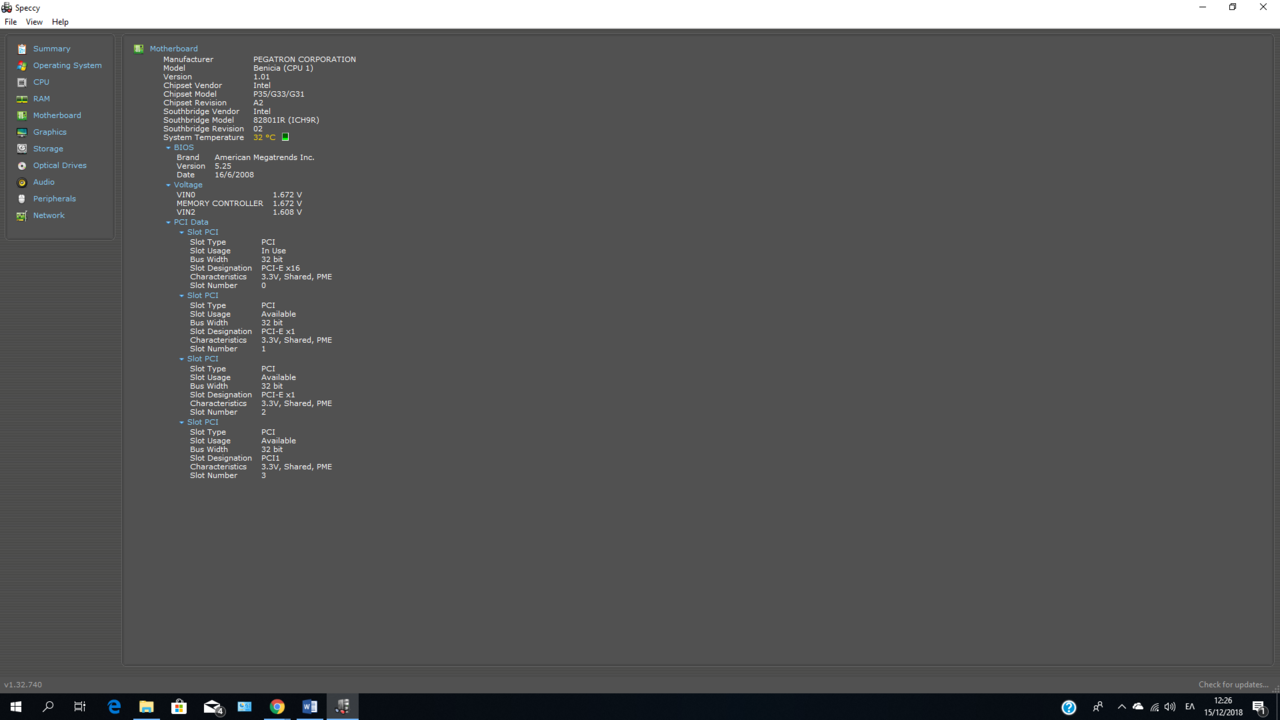This screenshot has width=1280, height=720.
Task: Select the Network sidebar icon
Action: coord(22,216)
